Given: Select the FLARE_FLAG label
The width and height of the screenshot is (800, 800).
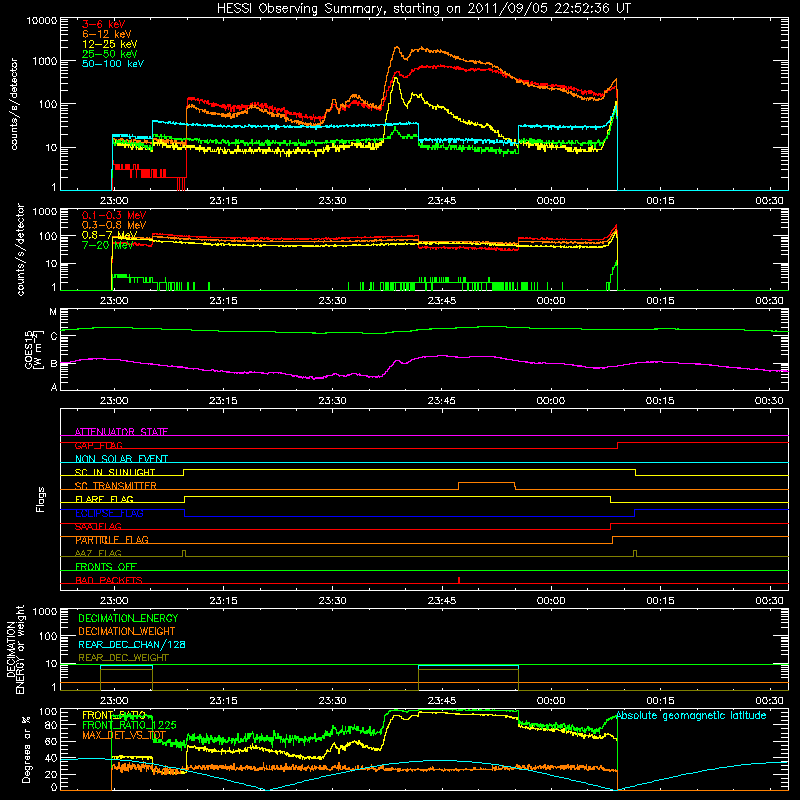Looking at the screenshot, I should click(x=104, y=499).
